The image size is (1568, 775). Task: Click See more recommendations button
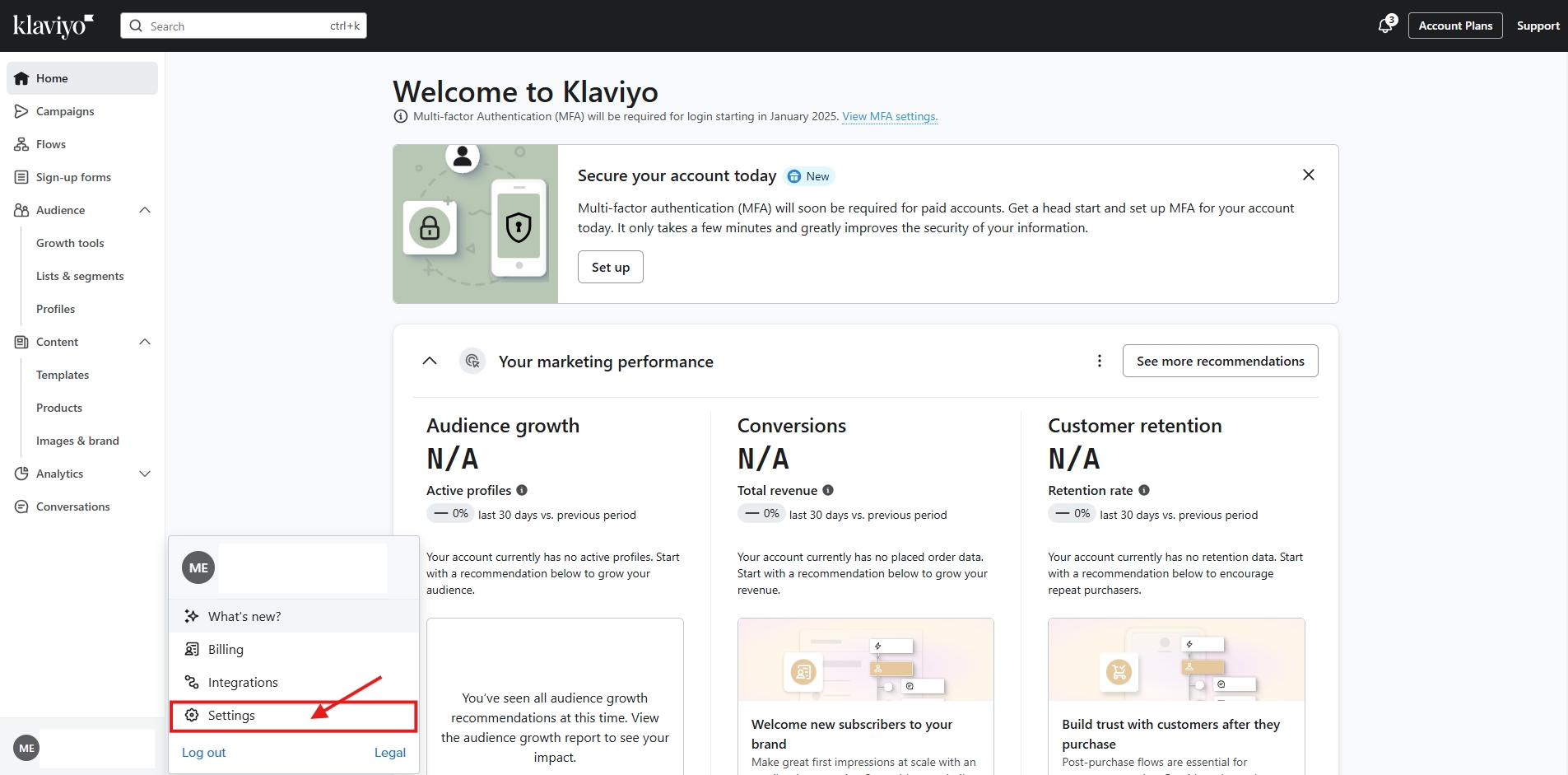[1221, 361]
